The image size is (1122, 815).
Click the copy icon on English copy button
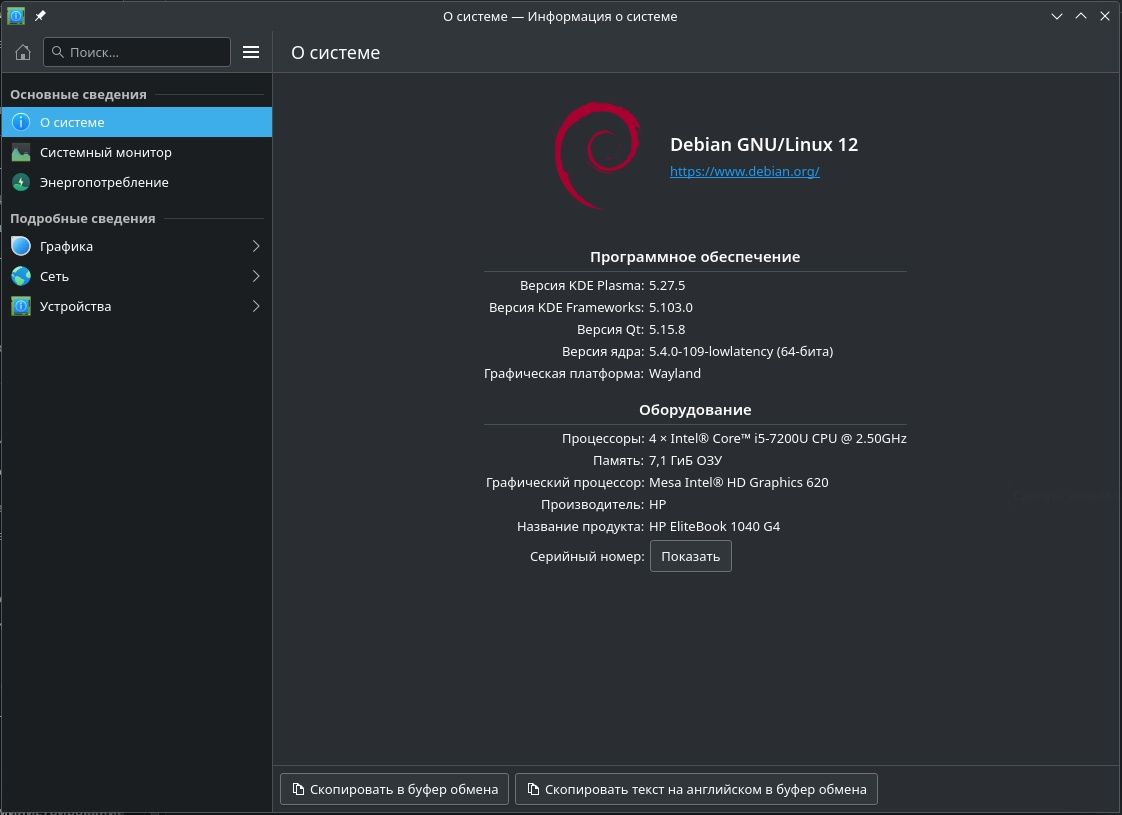point(533,789)
